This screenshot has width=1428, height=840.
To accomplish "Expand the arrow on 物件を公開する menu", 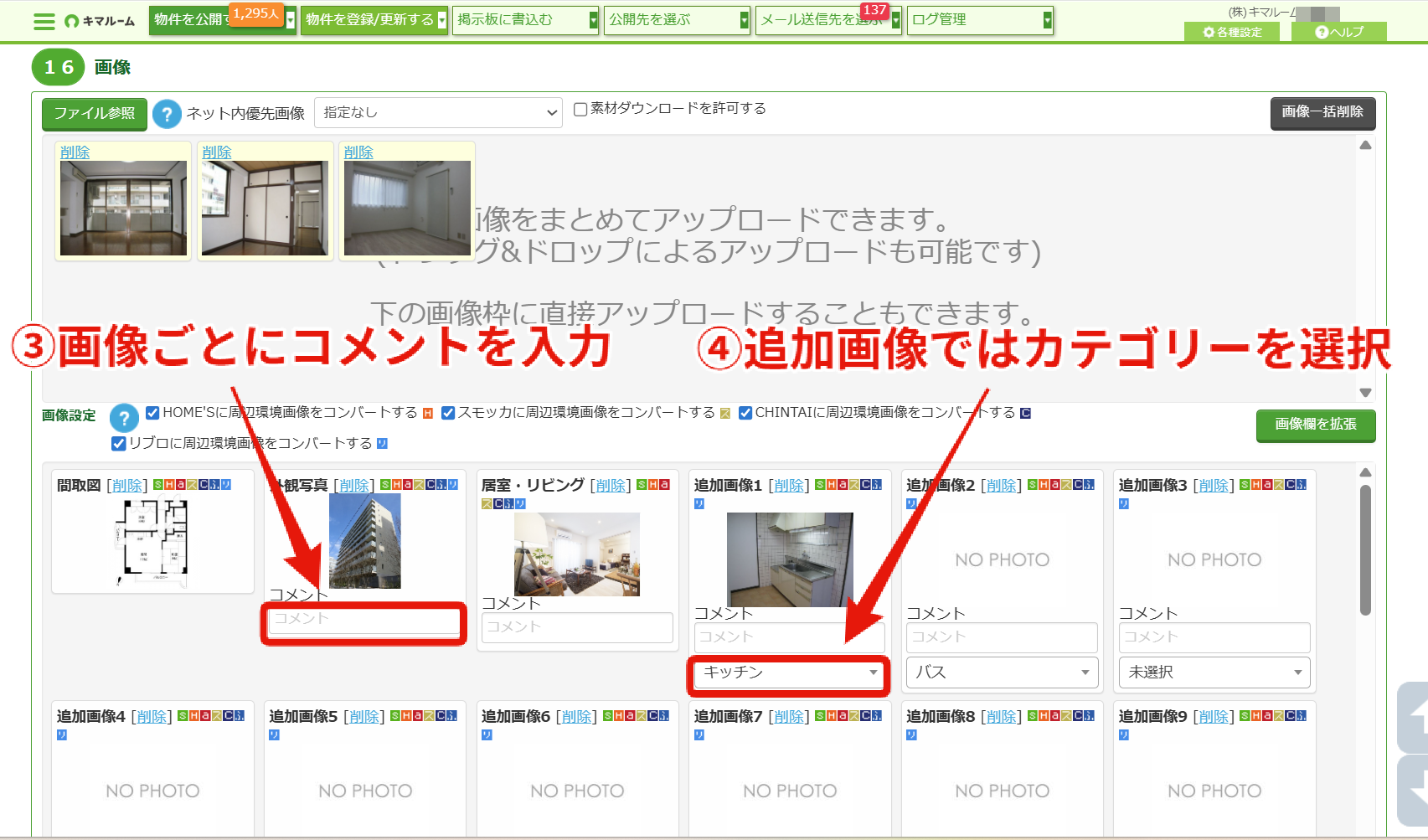I will click(291, 20).
